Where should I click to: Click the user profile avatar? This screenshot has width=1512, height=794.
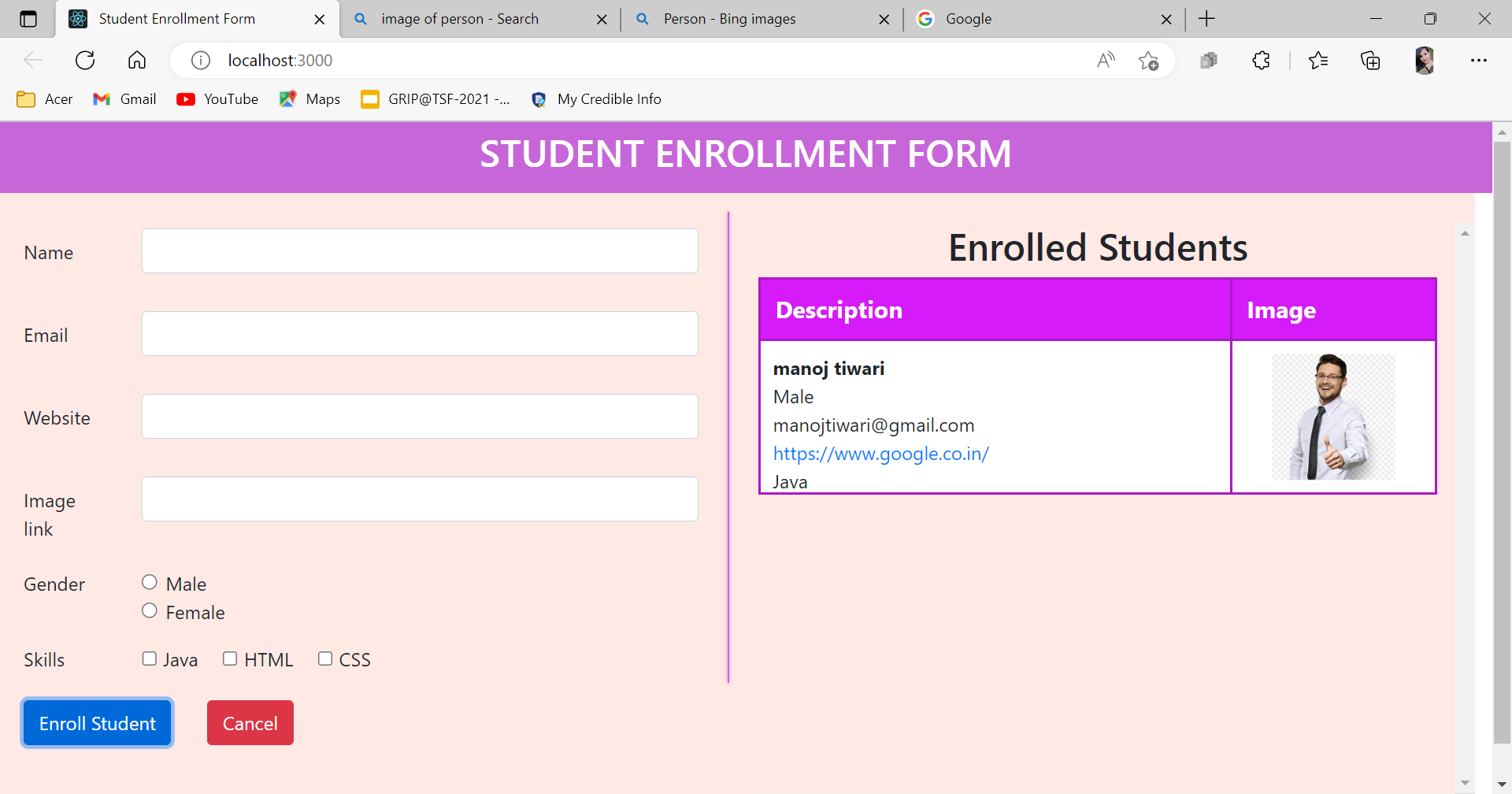coord(1424,60)
